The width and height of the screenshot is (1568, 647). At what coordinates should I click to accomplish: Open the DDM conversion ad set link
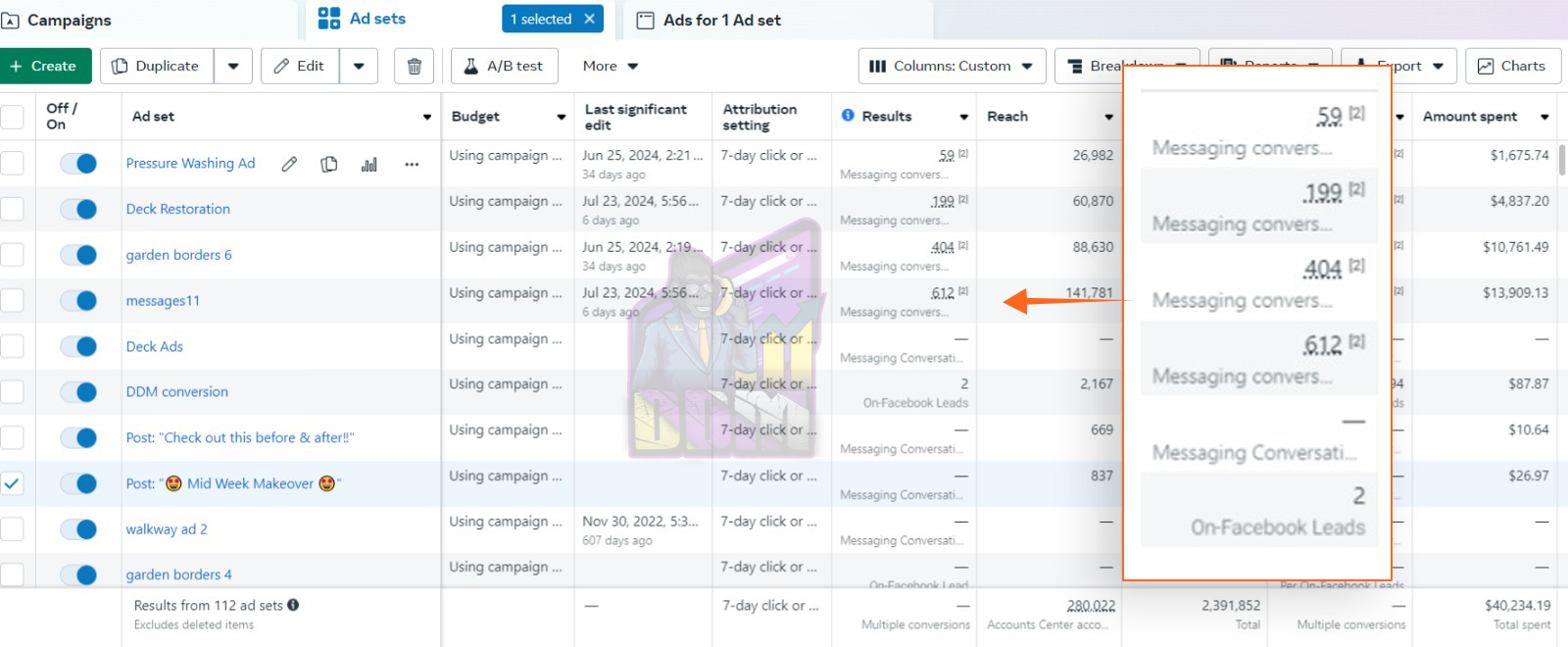click(x=176, y=391)
